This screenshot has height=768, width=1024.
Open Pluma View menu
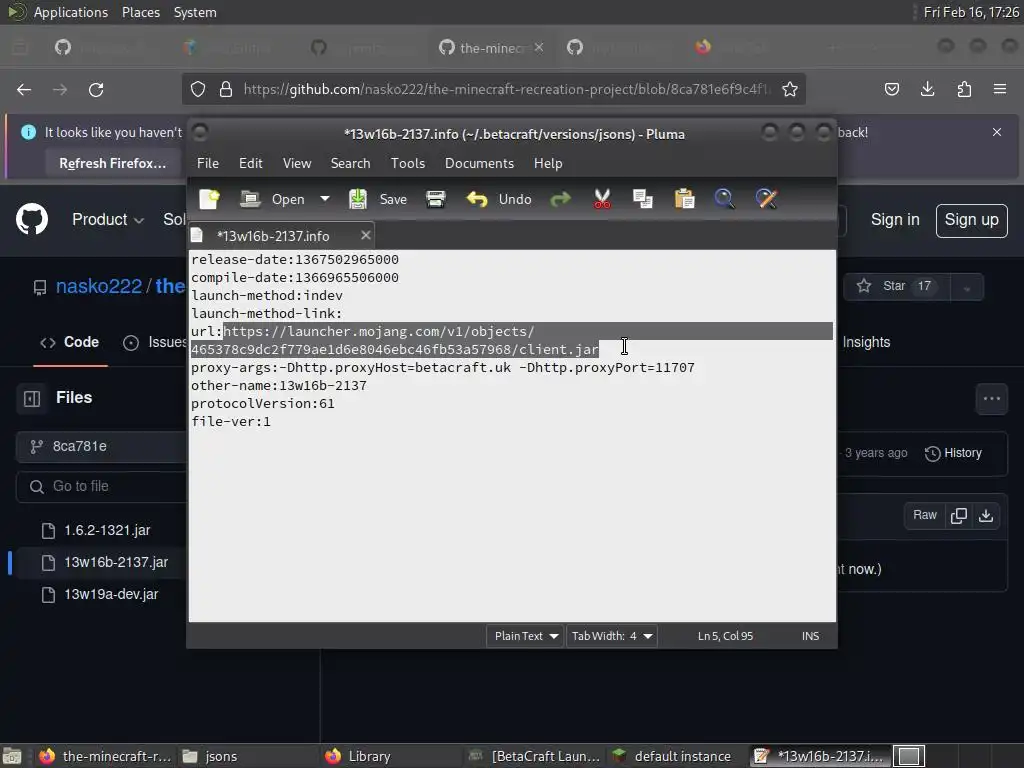click(296, 163)
